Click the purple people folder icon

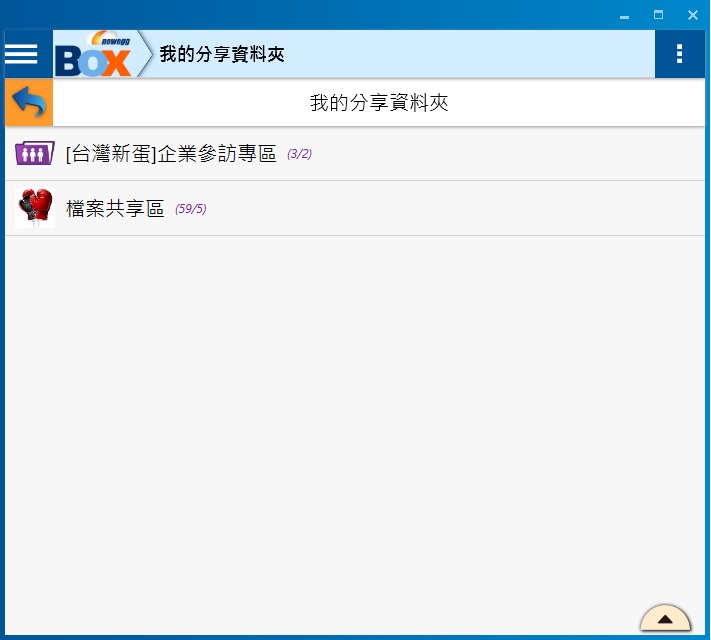[34, 154]
